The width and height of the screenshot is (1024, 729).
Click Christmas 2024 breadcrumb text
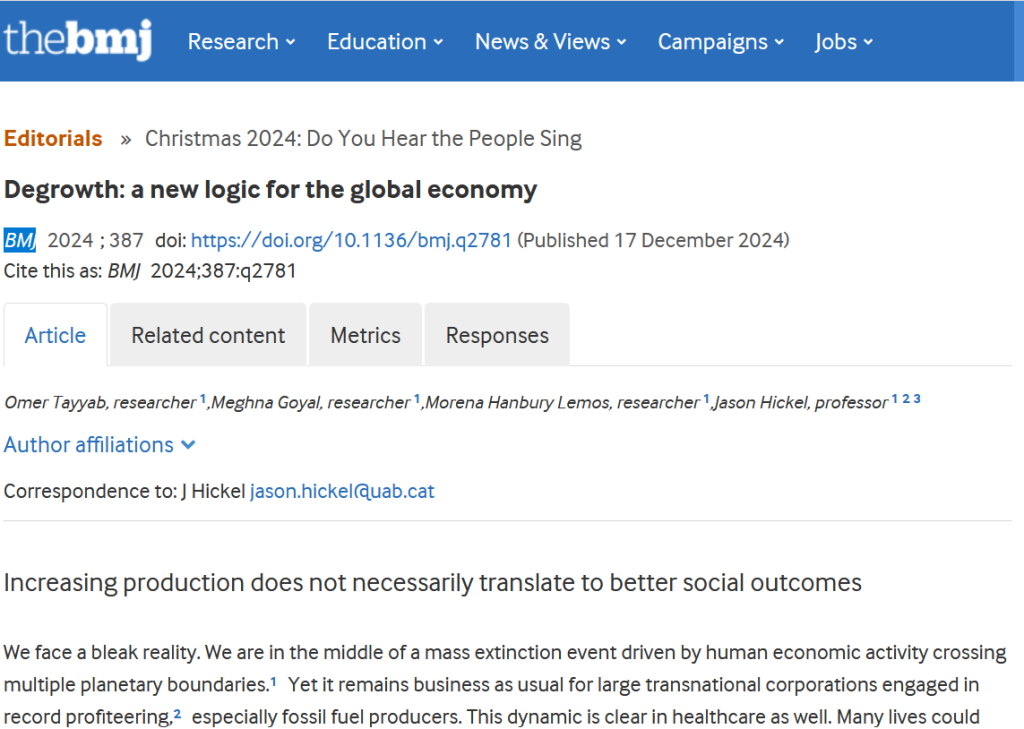[363, 138]
